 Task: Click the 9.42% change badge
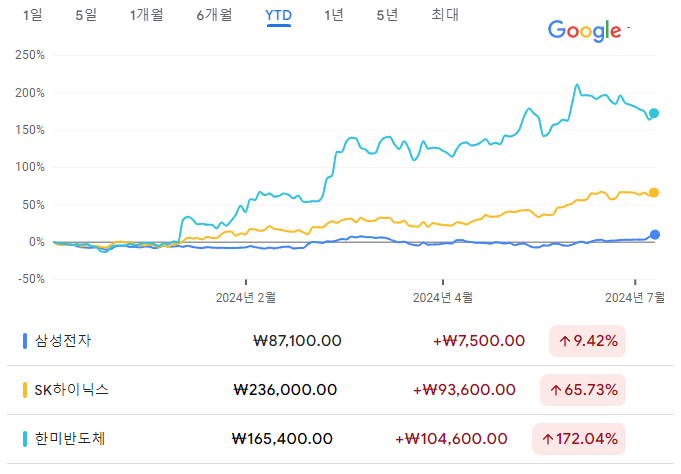[588, 341]
